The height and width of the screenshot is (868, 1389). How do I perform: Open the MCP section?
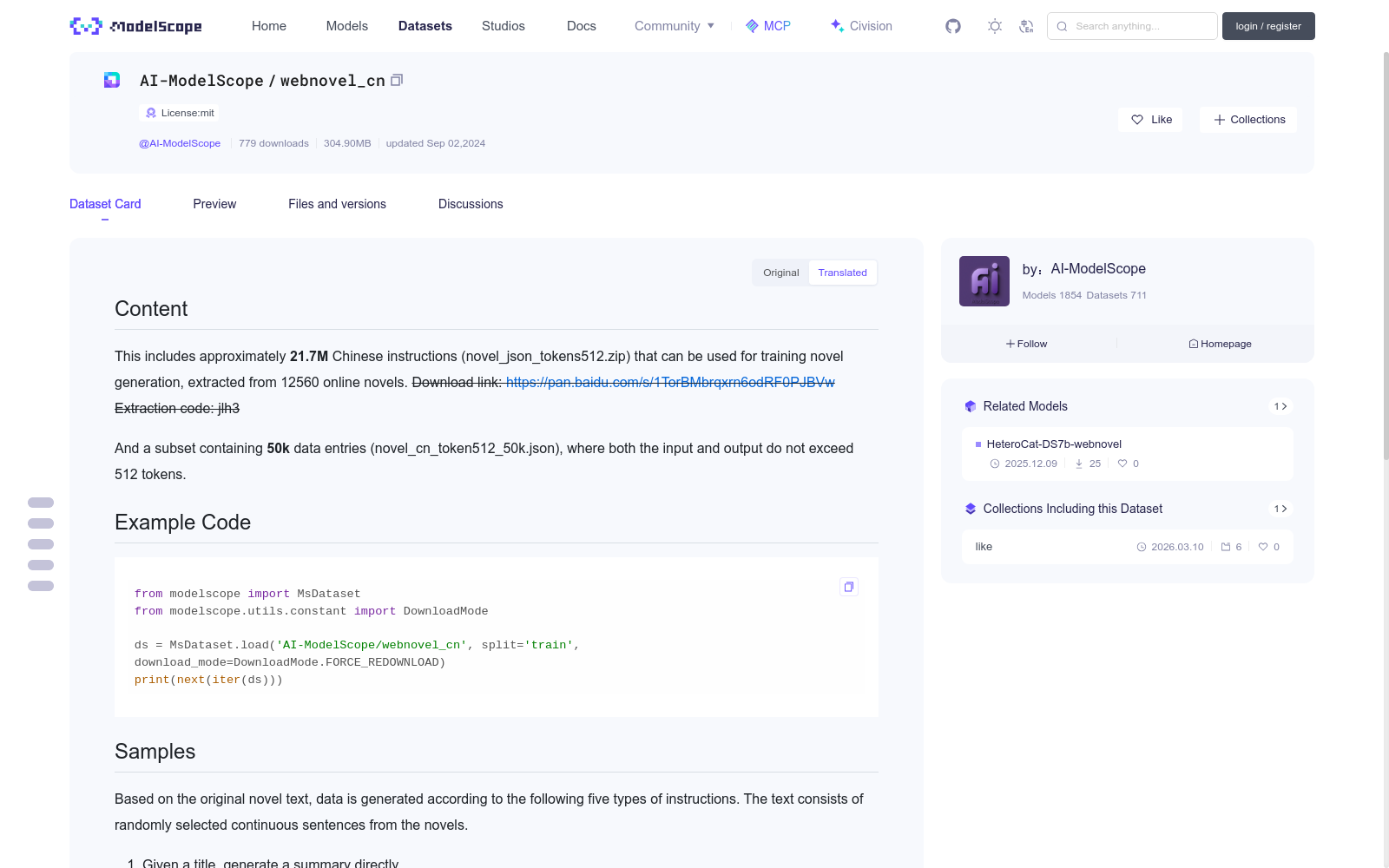768,26
